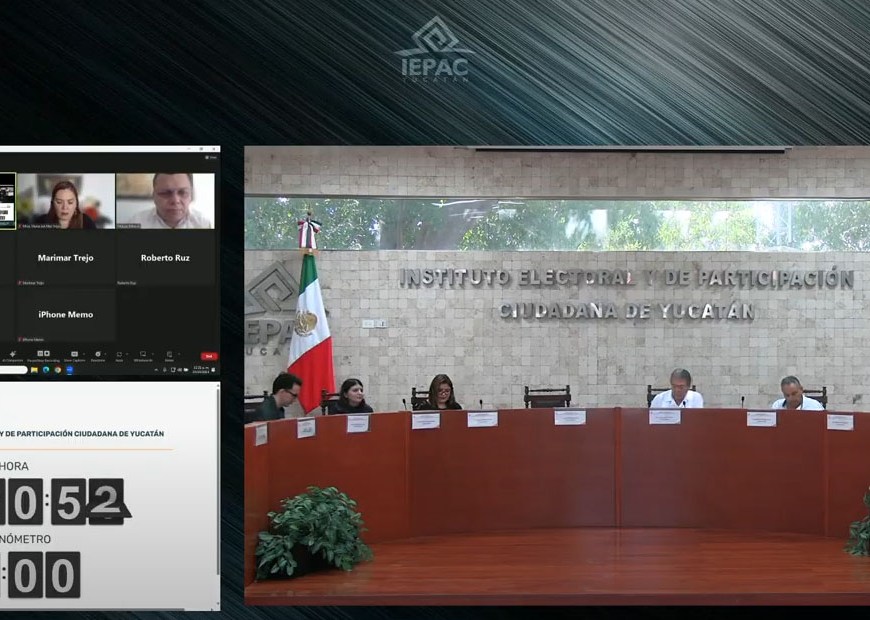This screenshot has height=620, width=870.
Task: Open the Whiteboards icon in Zoom
Action: [142, 355]
